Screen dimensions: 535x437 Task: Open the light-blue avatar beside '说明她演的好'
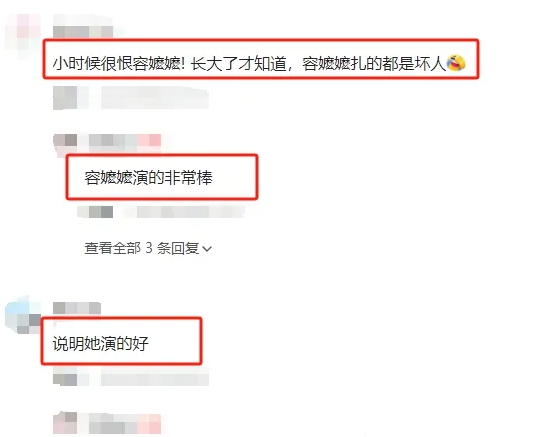tap(23, 316)
